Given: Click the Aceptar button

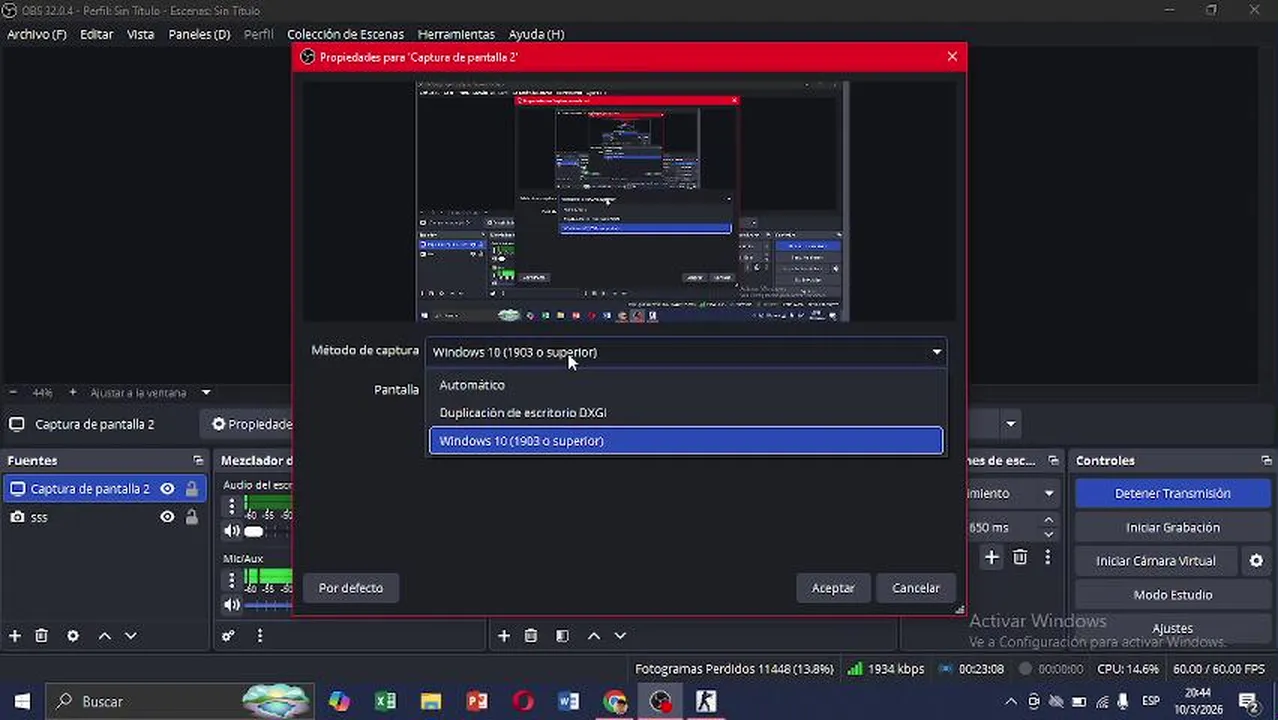Looking at the screenshot, I should click(x=833, y=588).
